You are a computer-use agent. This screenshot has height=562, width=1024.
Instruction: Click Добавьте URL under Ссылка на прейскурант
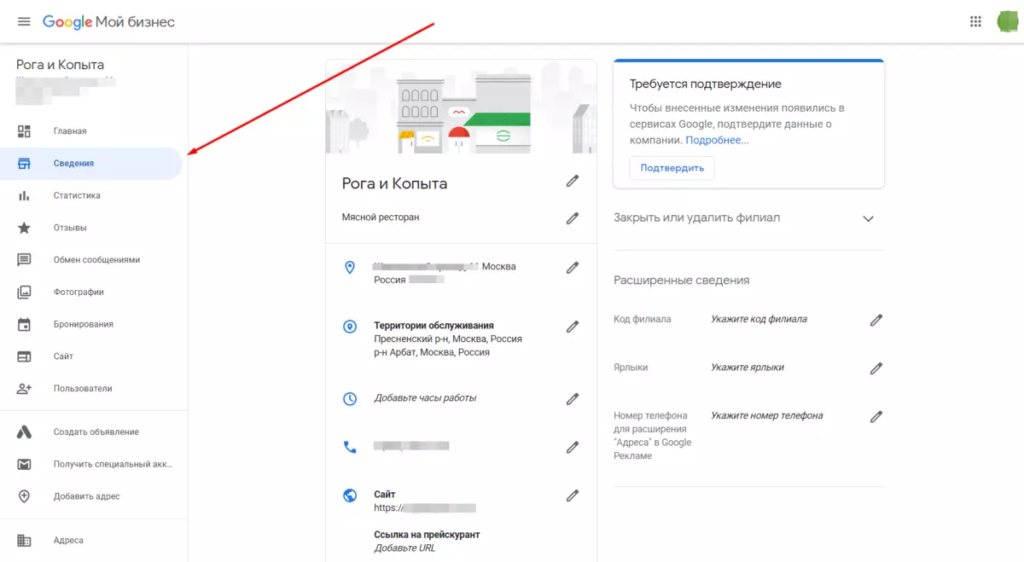click(404, 548)
